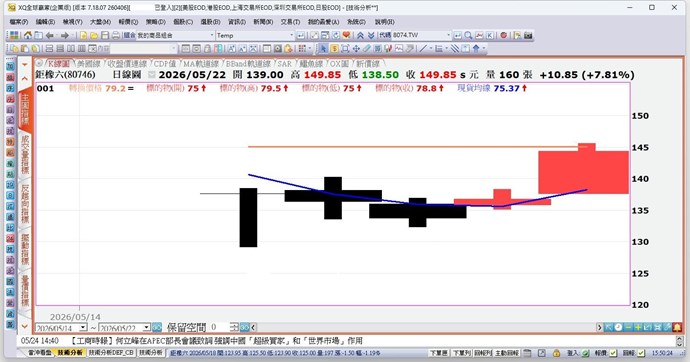Click the home icon in the toolbar
Viewport: 690px width, 362px height.
click(28, 35)
